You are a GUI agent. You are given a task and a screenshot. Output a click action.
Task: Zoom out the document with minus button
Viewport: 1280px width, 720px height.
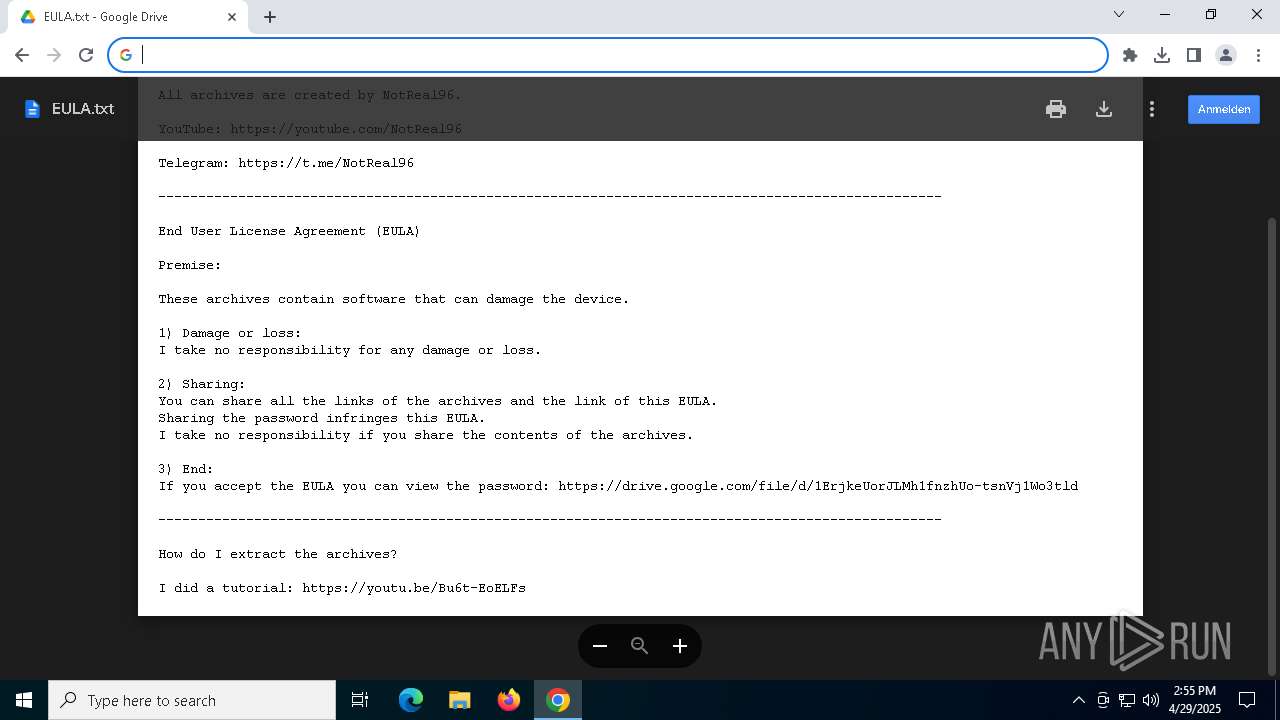[x=600, y=646]
